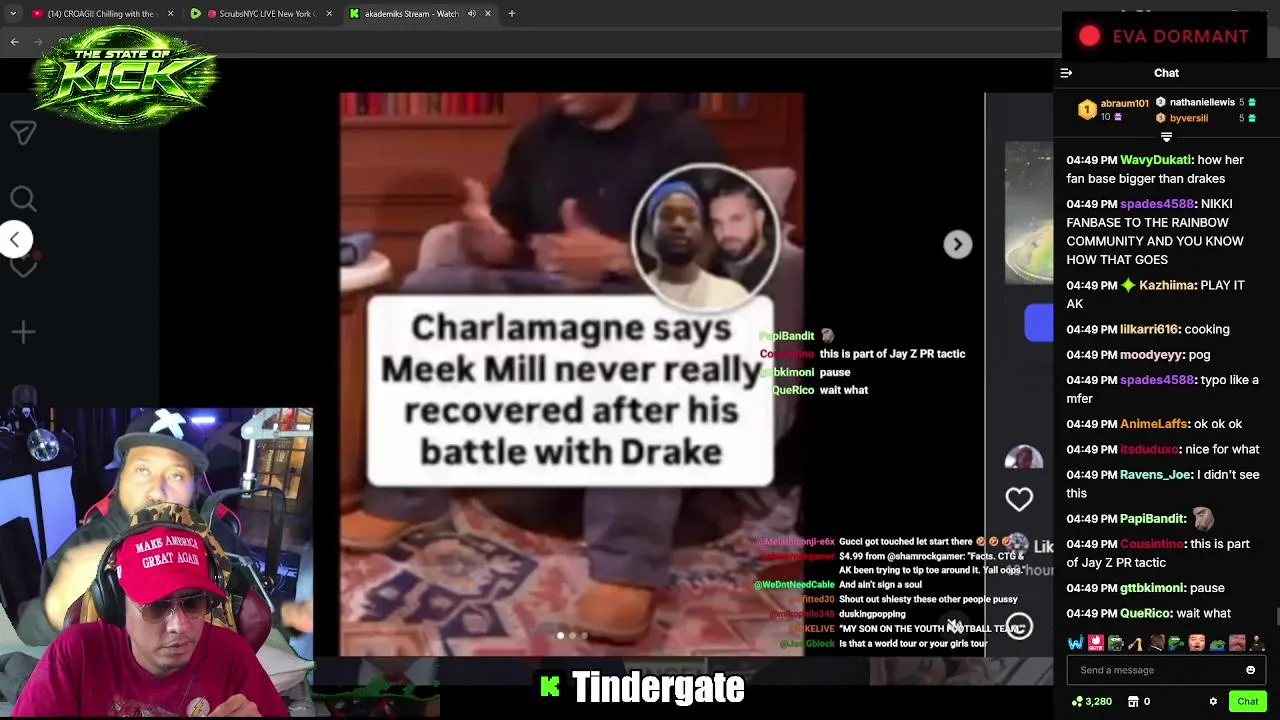Go back with browser back arrow
Image resolution: width=1280 pixels, height=720 pixels.
point(14,42)
